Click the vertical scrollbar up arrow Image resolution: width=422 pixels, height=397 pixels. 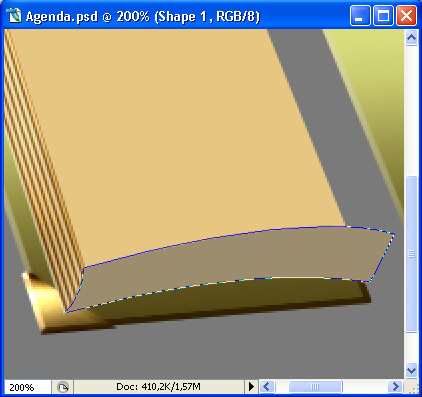411,38
